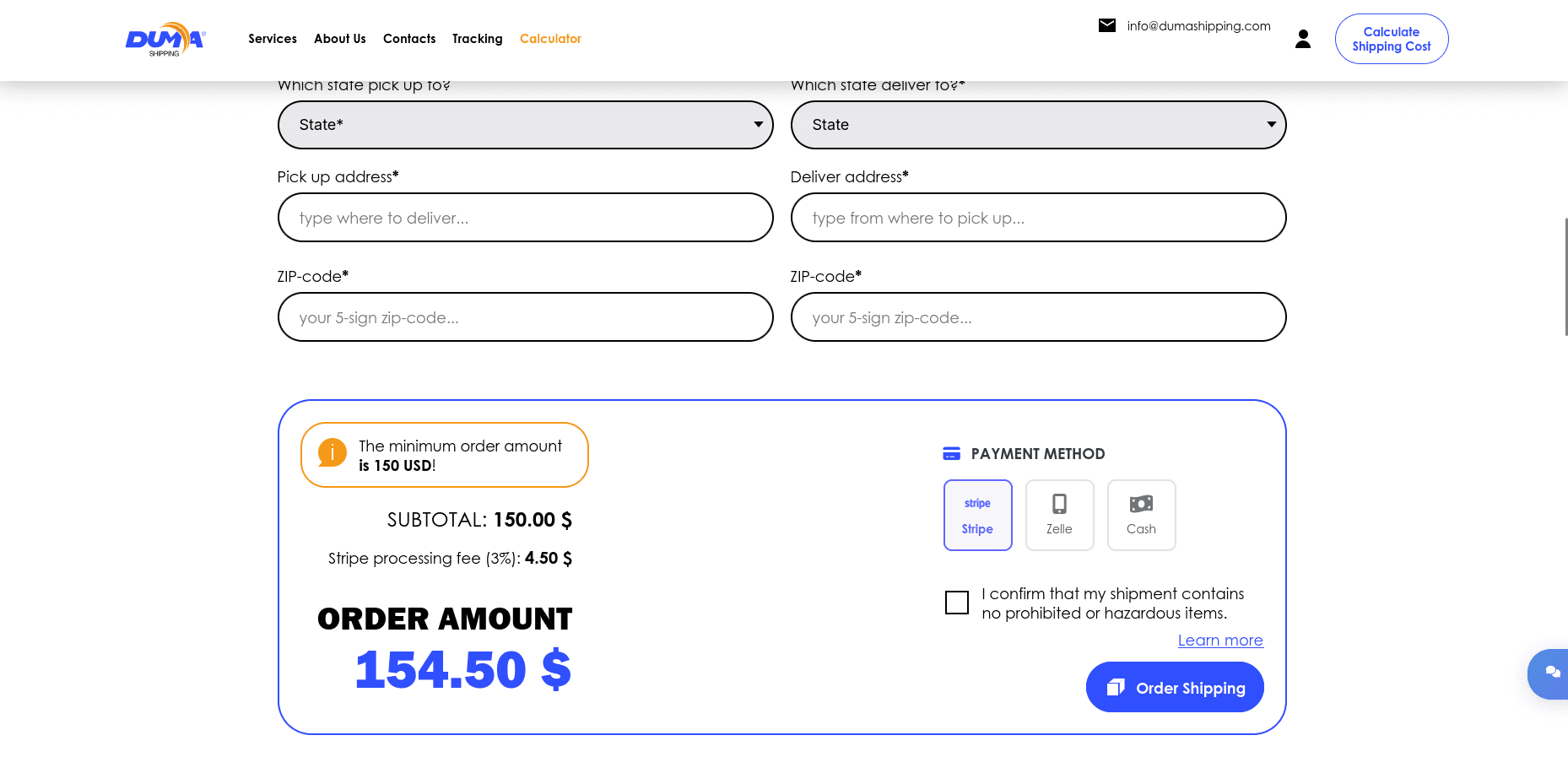The height and width of the screenshot is (784, 1568).
Task: Click the Order Shipping button
Action: pyautogui.click(x=1174, y=687)
